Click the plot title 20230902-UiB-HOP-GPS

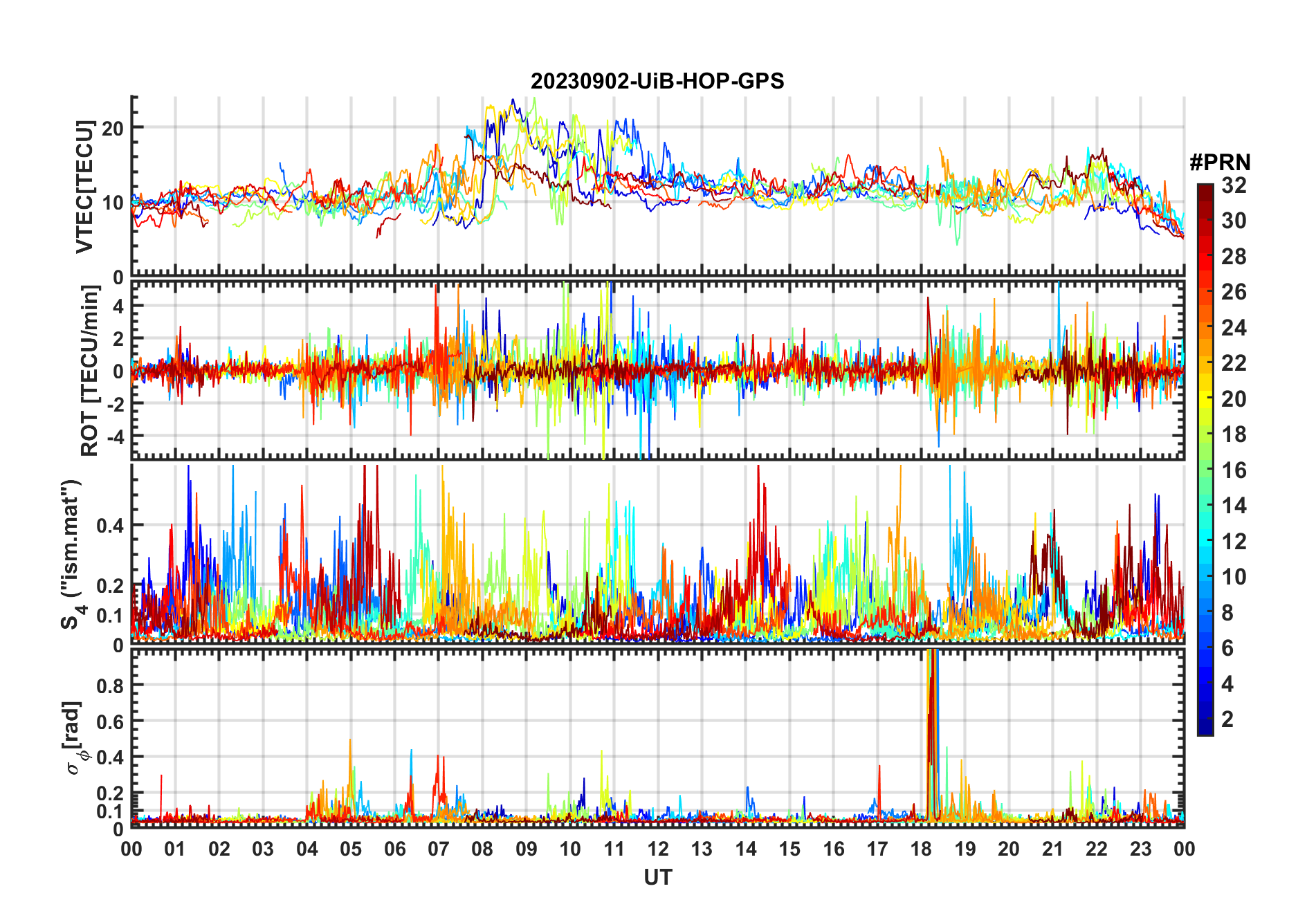[657, 81]
